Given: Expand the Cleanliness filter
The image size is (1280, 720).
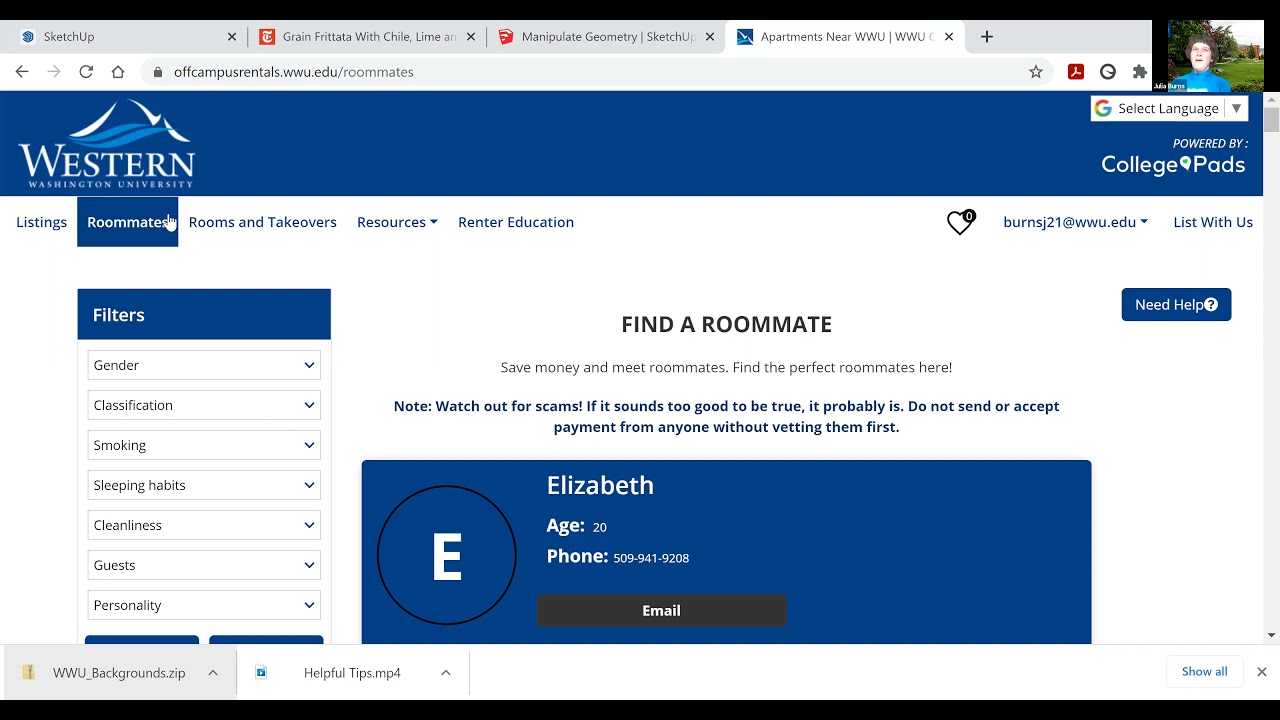Looking at the screenshot, I should pyautogui.click(x=204, y=525).
